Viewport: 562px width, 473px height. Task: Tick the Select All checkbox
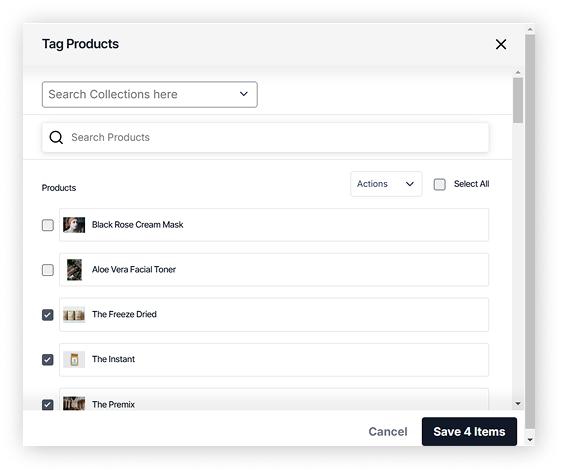(x=439, y=185)
